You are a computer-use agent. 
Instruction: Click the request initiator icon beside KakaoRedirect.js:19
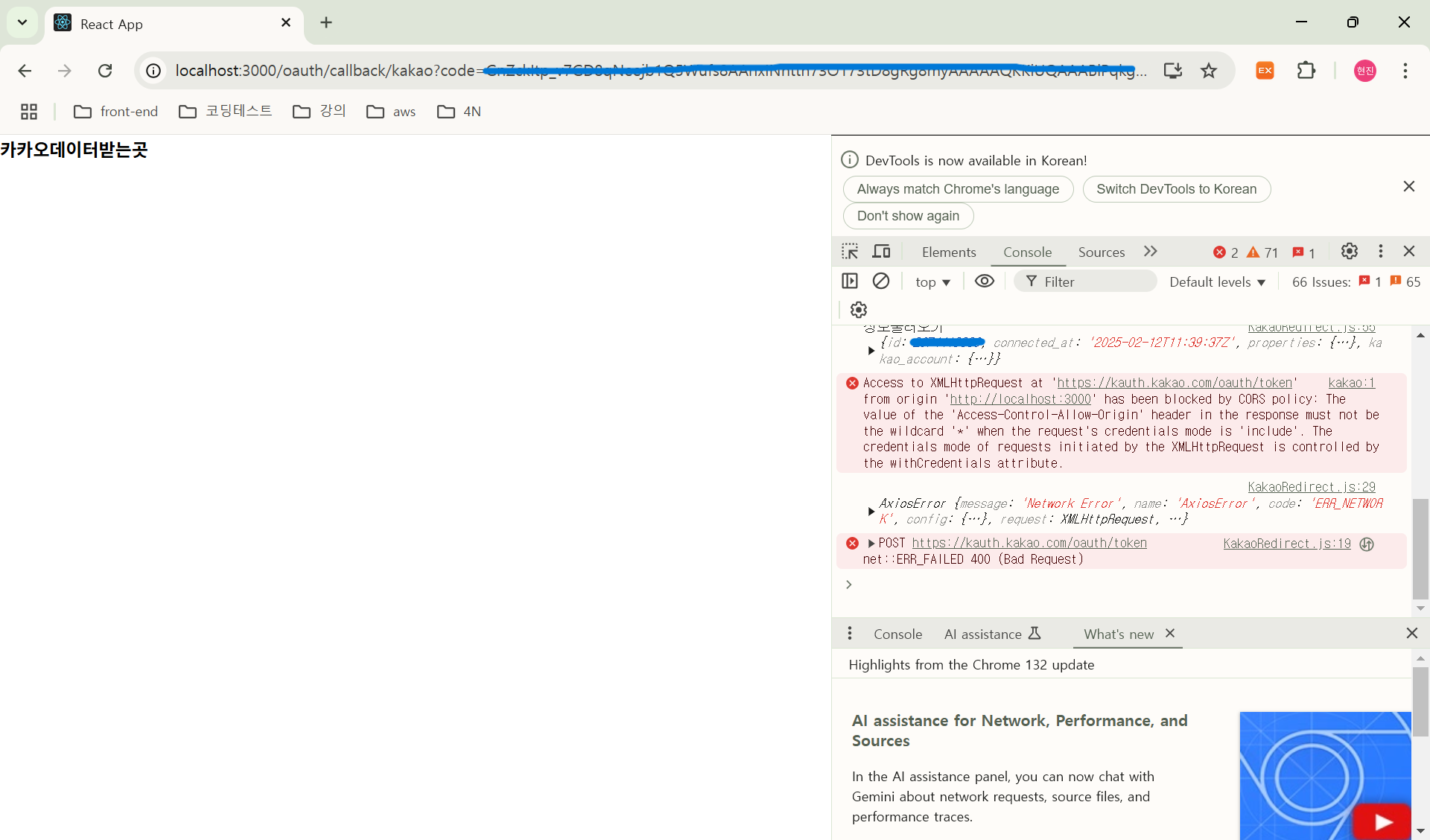pyautogui.click(x=1367, y=544)
